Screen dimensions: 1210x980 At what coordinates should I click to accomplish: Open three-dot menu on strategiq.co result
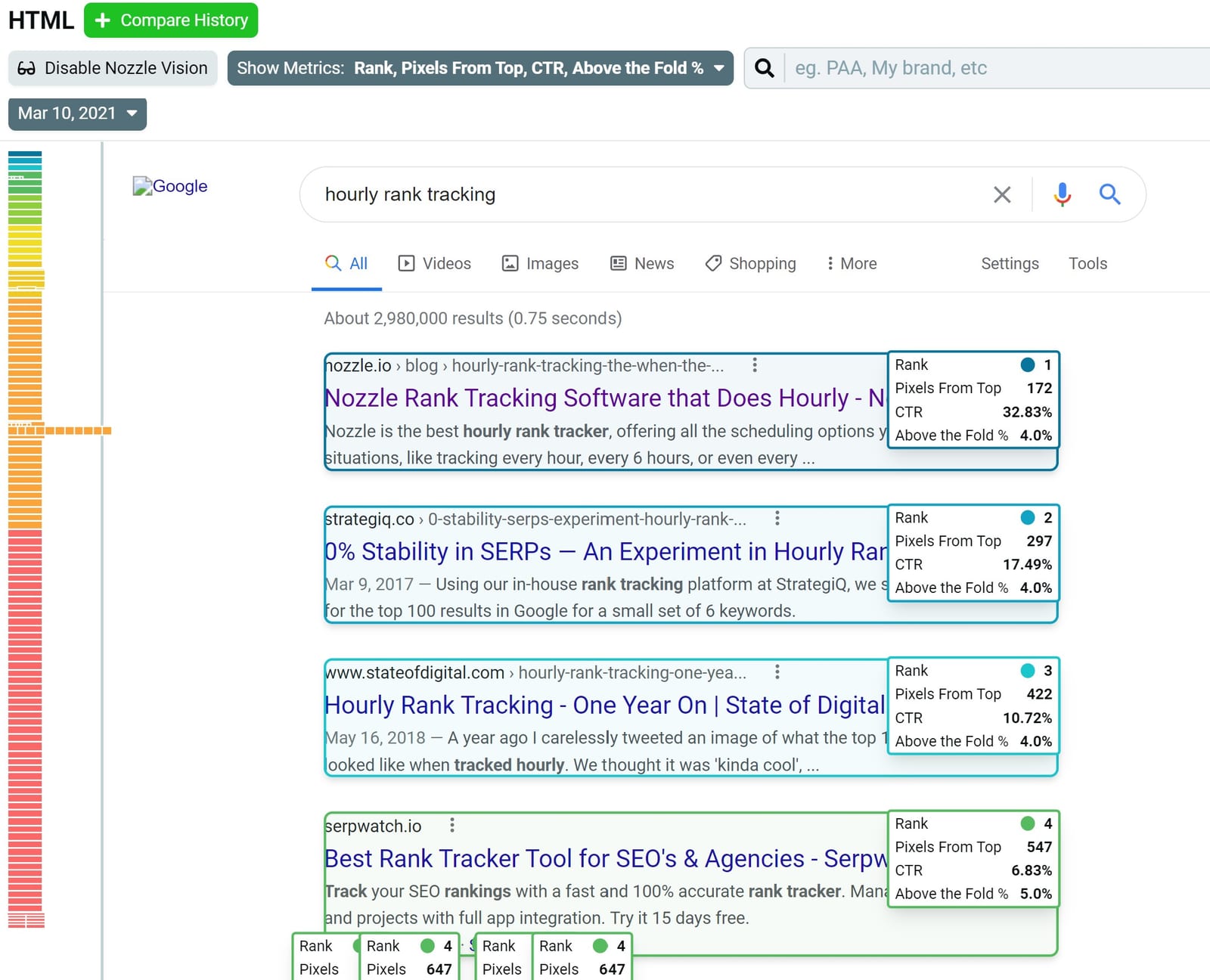pyautogui.click(x=777, y=519)
